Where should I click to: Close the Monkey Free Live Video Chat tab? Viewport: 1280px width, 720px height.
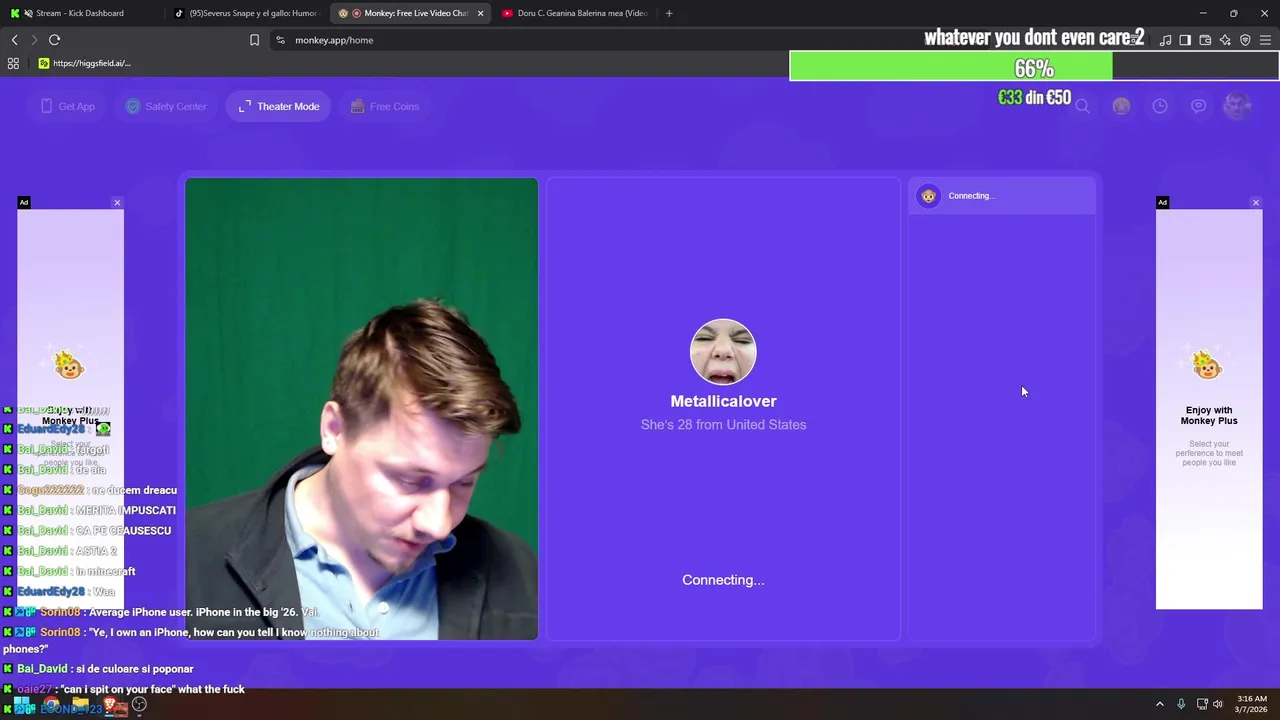tap(480, 13)
